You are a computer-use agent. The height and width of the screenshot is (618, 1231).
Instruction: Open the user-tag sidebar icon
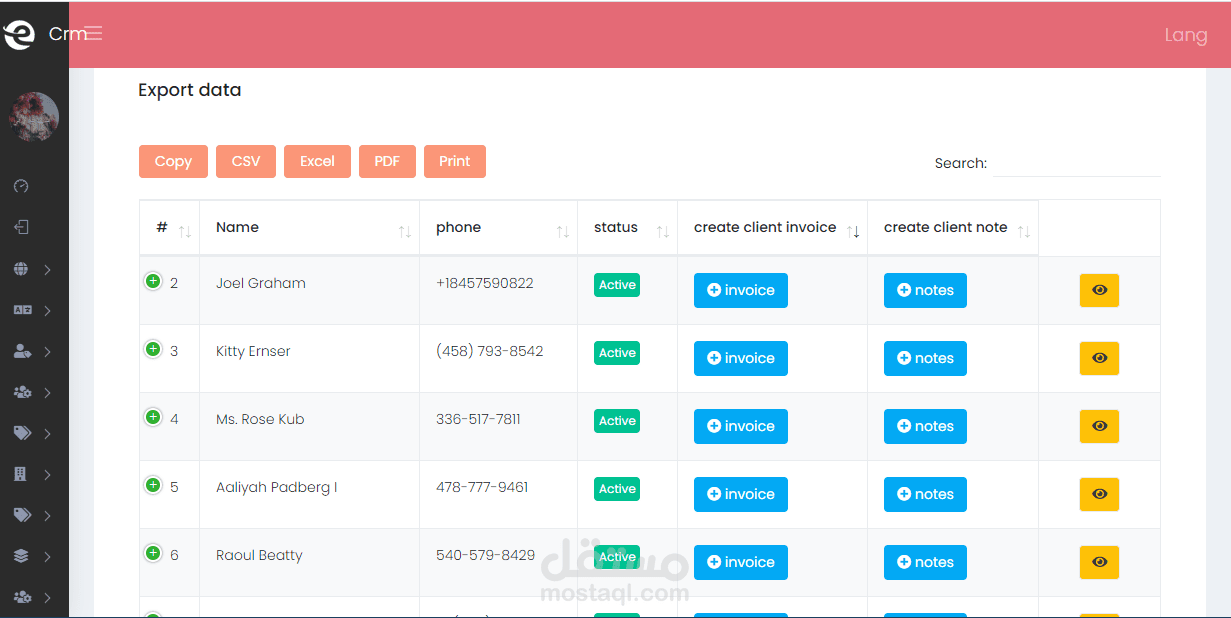22,351
